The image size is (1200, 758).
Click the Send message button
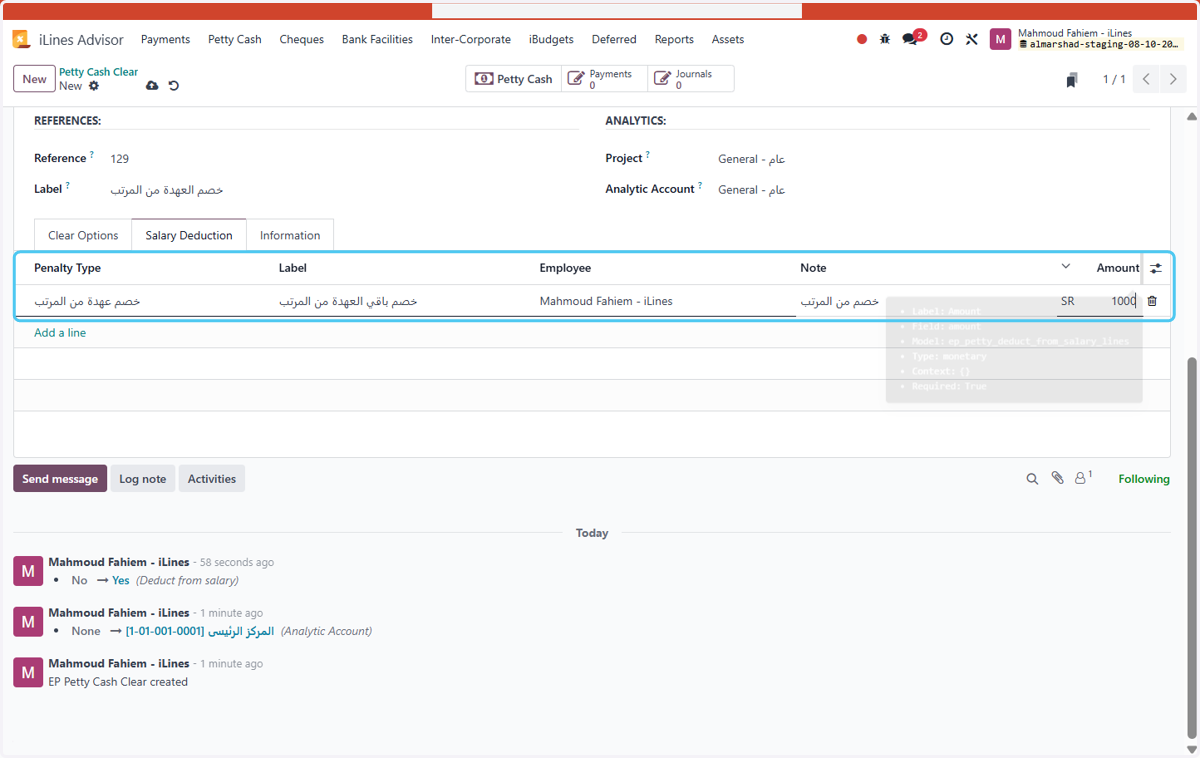click(x=60, y=479)
